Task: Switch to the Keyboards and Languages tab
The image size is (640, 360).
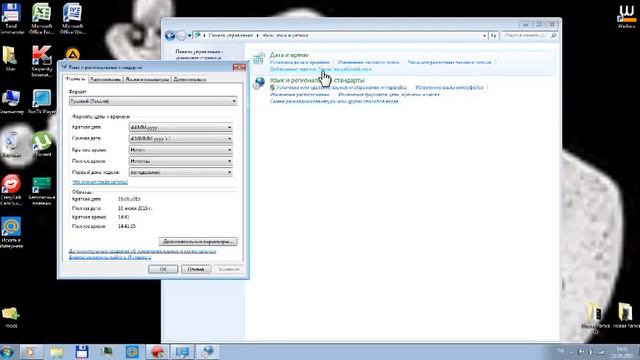Action: (147, 79)
